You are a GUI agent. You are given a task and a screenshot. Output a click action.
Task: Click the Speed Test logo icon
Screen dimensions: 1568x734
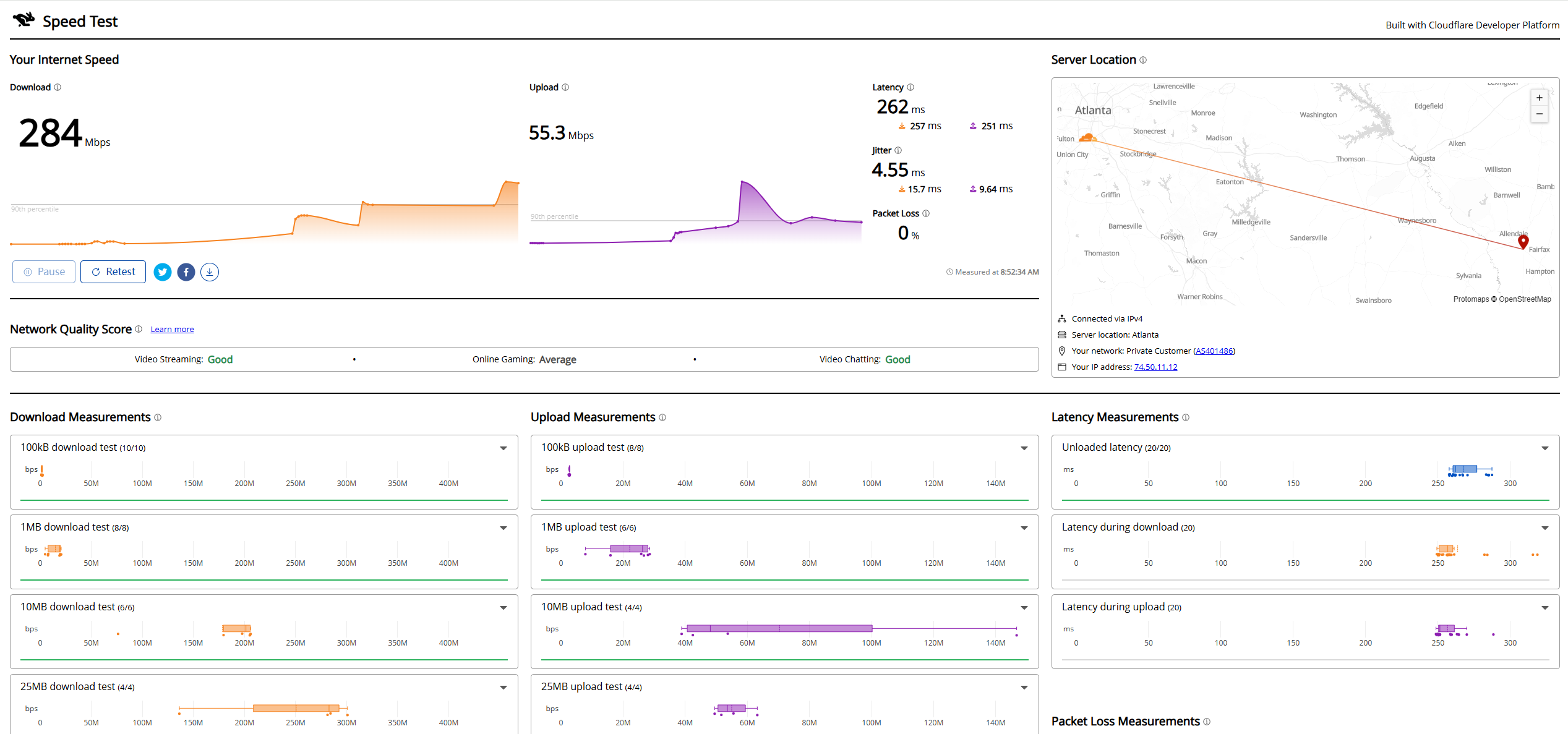tap(24, 20)
